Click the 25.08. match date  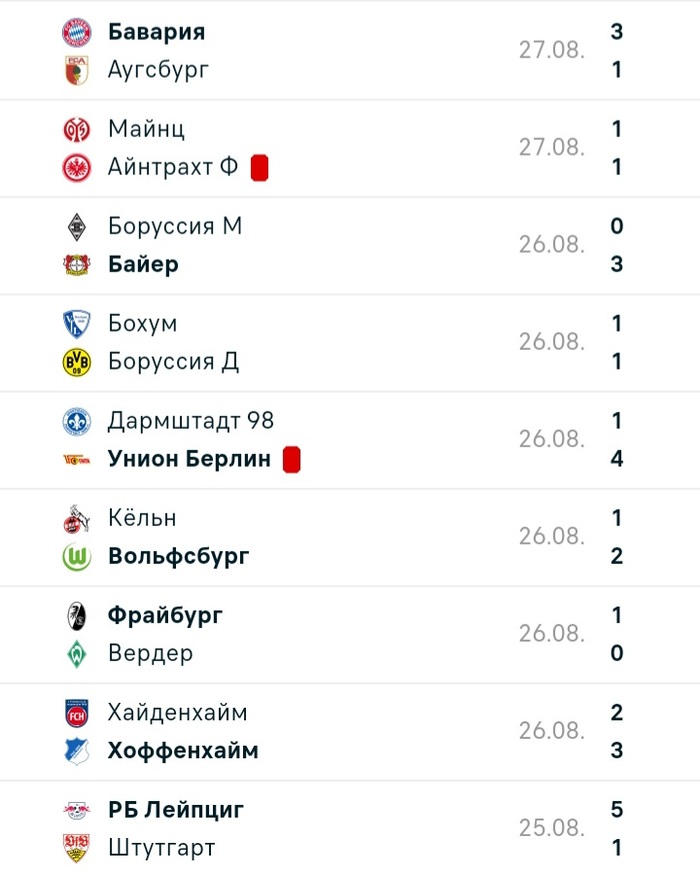click(551, 828)
